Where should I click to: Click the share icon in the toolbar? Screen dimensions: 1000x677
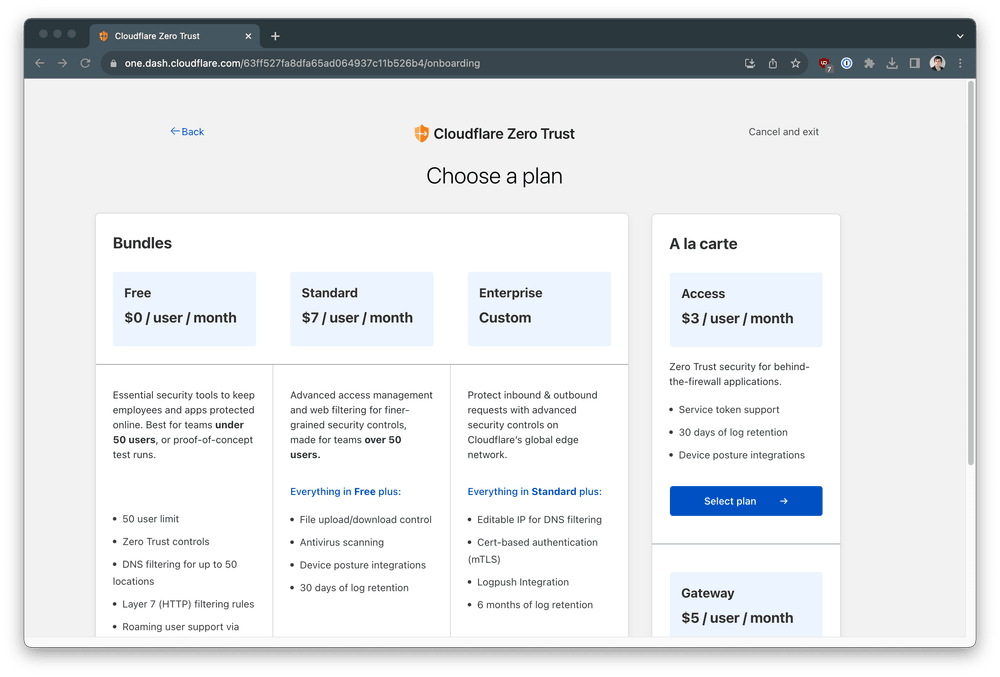pos(772,62)
